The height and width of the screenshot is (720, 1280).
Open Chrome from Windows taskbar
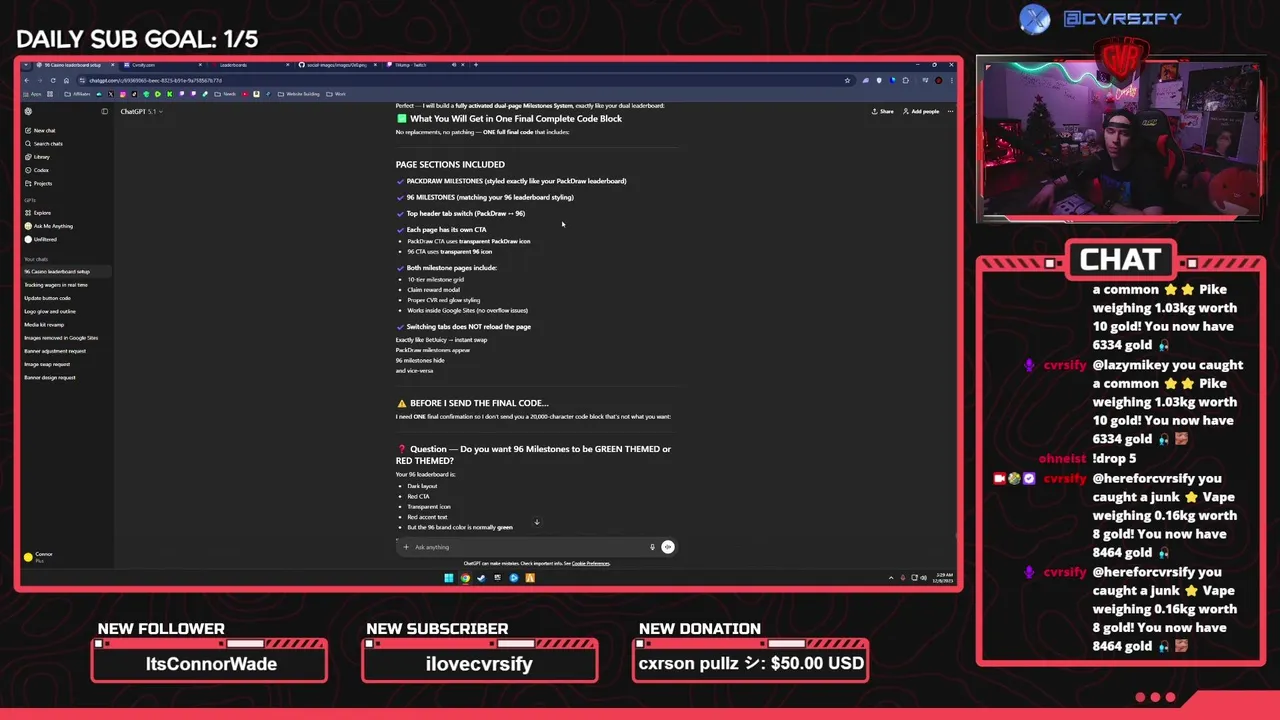tap(465, 577)
